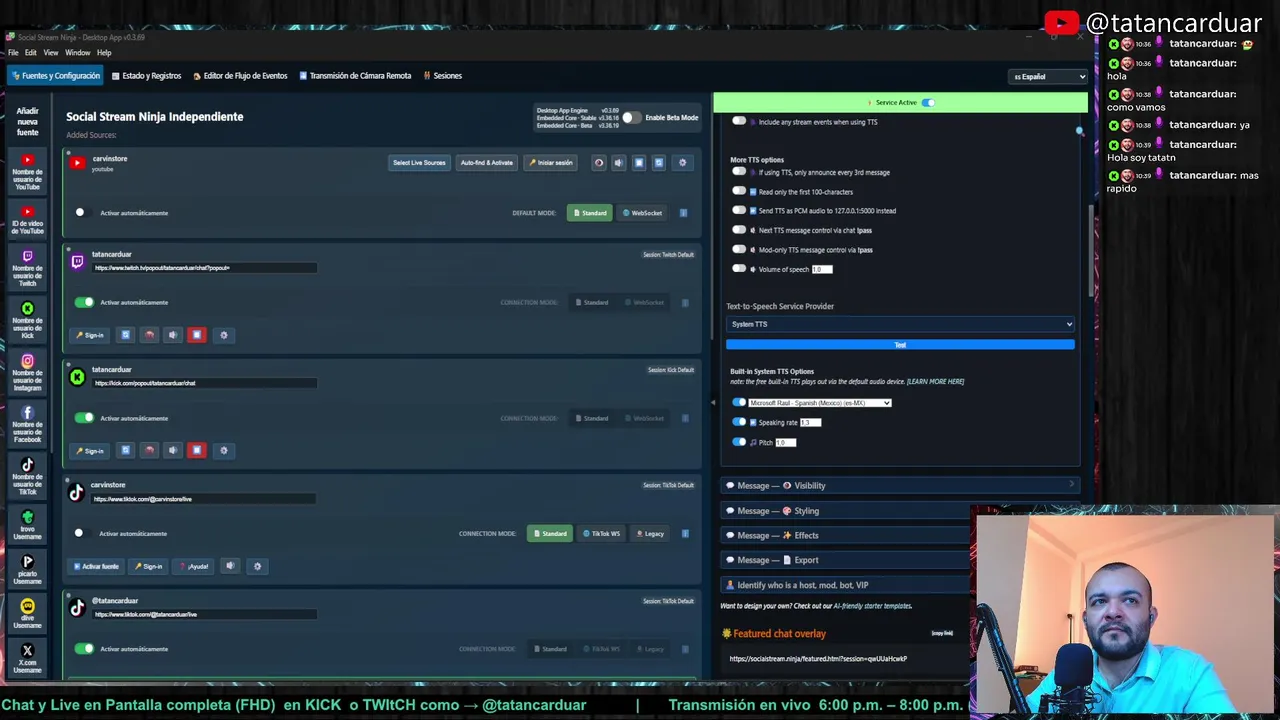The height and width of the screenshot is (720, 1280).
Task: Switch to Editor de Flujo de Eventos tab
Action: point(240,76)
